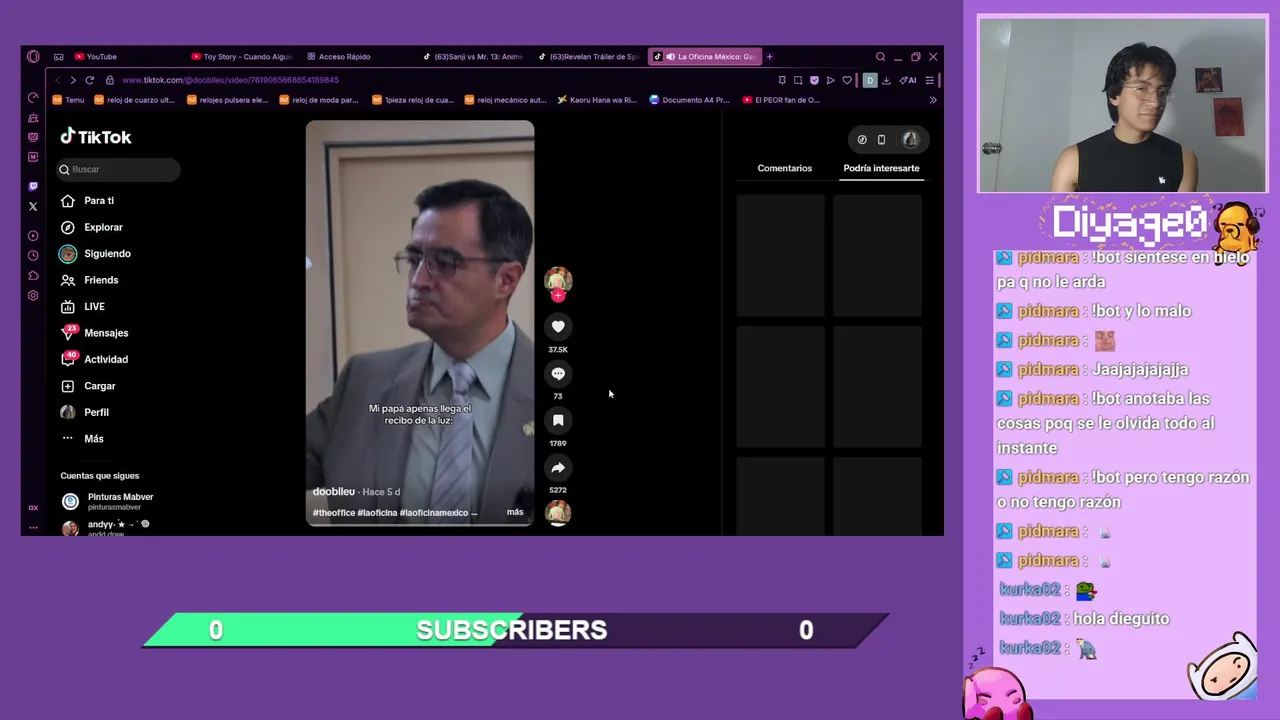Mute the La Oficina México tab audio

coord(670,57)
